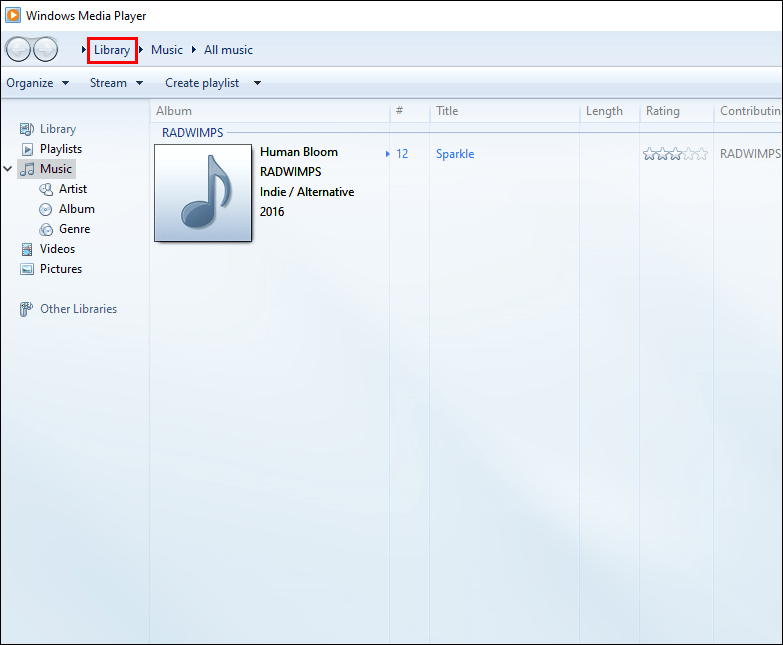
Task: Open the Pictures icon in the sidebar
Action: pyautogui.click(x=27, y=269)
